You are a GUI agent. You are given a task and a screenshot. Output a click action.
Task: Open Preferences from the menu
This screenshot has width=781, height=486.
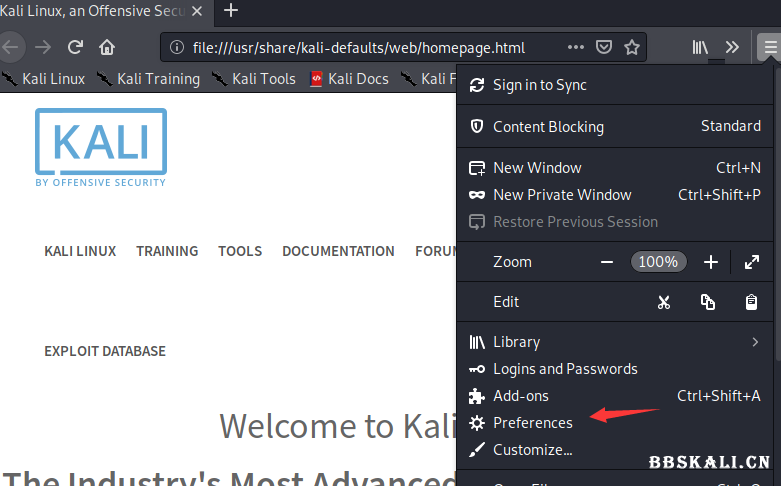point(532,423)
